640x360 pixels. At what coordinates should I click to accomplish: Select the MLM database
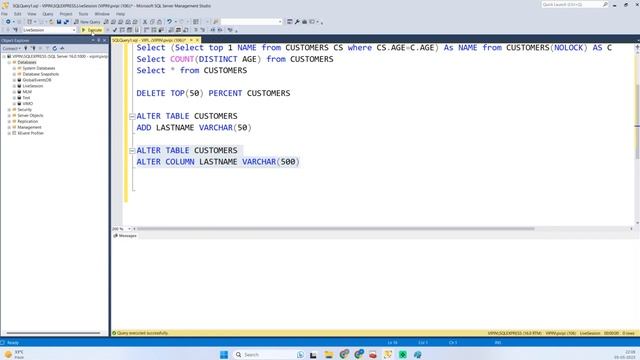(x=27, y=92)
